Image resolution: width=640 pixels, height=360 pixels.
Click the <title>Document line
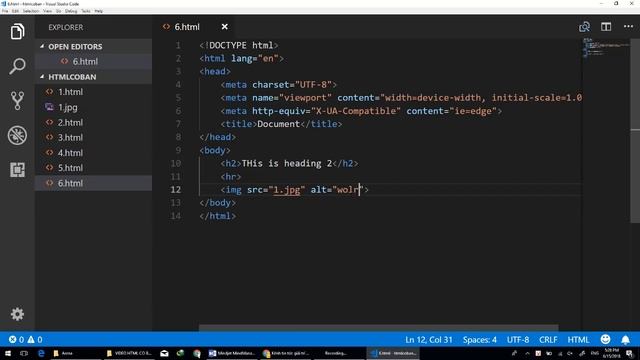pos(281,124)
